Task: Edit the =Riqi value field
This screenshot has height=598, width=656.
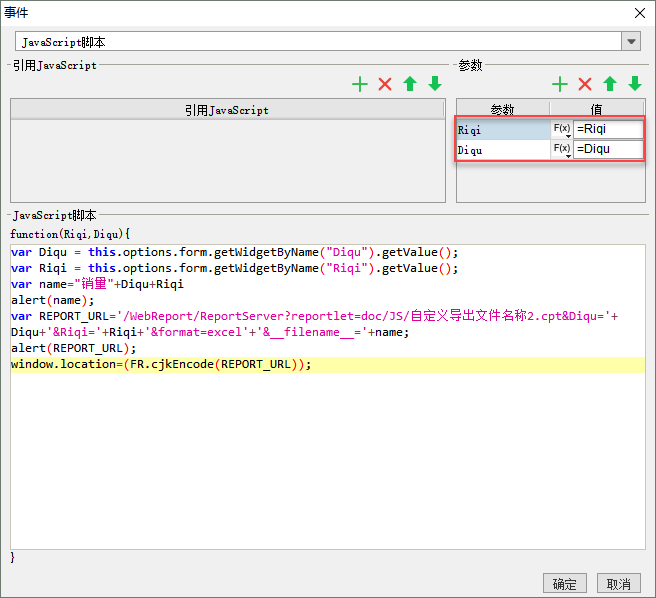Action: [608, 129]
